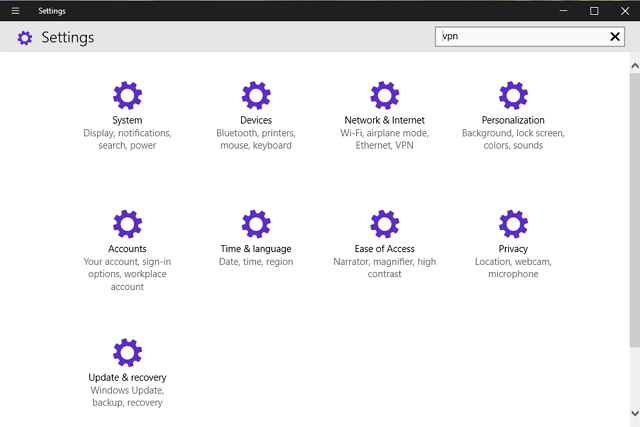Screen dimensions: 640x427
Task: Click 'Date, time, region' description
Action: pyautogui.click(x=256, y=262)
